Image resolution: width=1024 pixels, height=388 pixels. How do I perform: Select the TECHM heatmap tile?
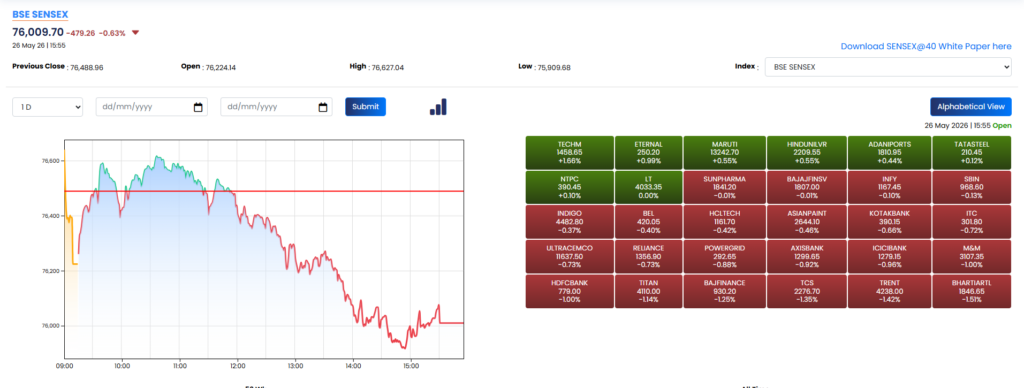tap(569, 152)
